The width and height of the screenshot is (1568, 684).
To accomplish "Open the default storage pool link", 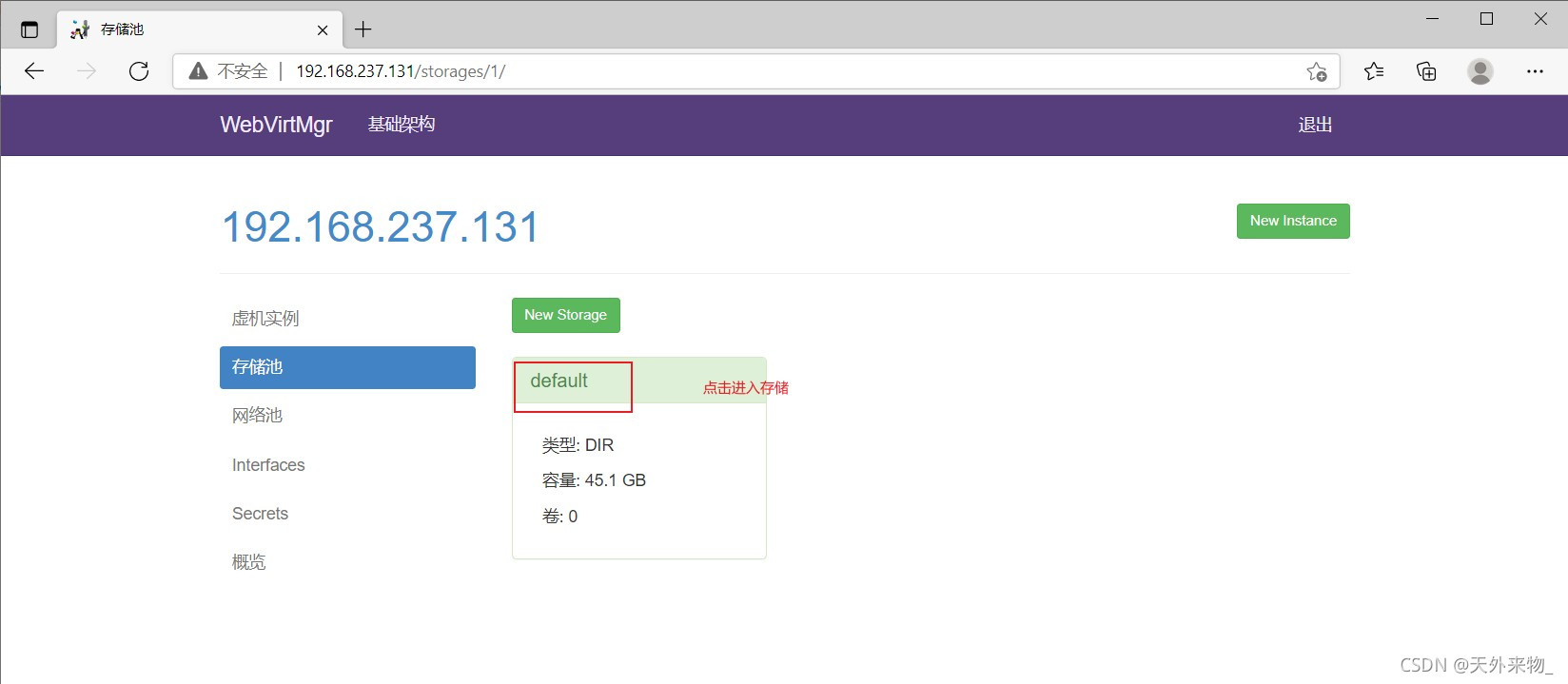I will pos(559,381).
